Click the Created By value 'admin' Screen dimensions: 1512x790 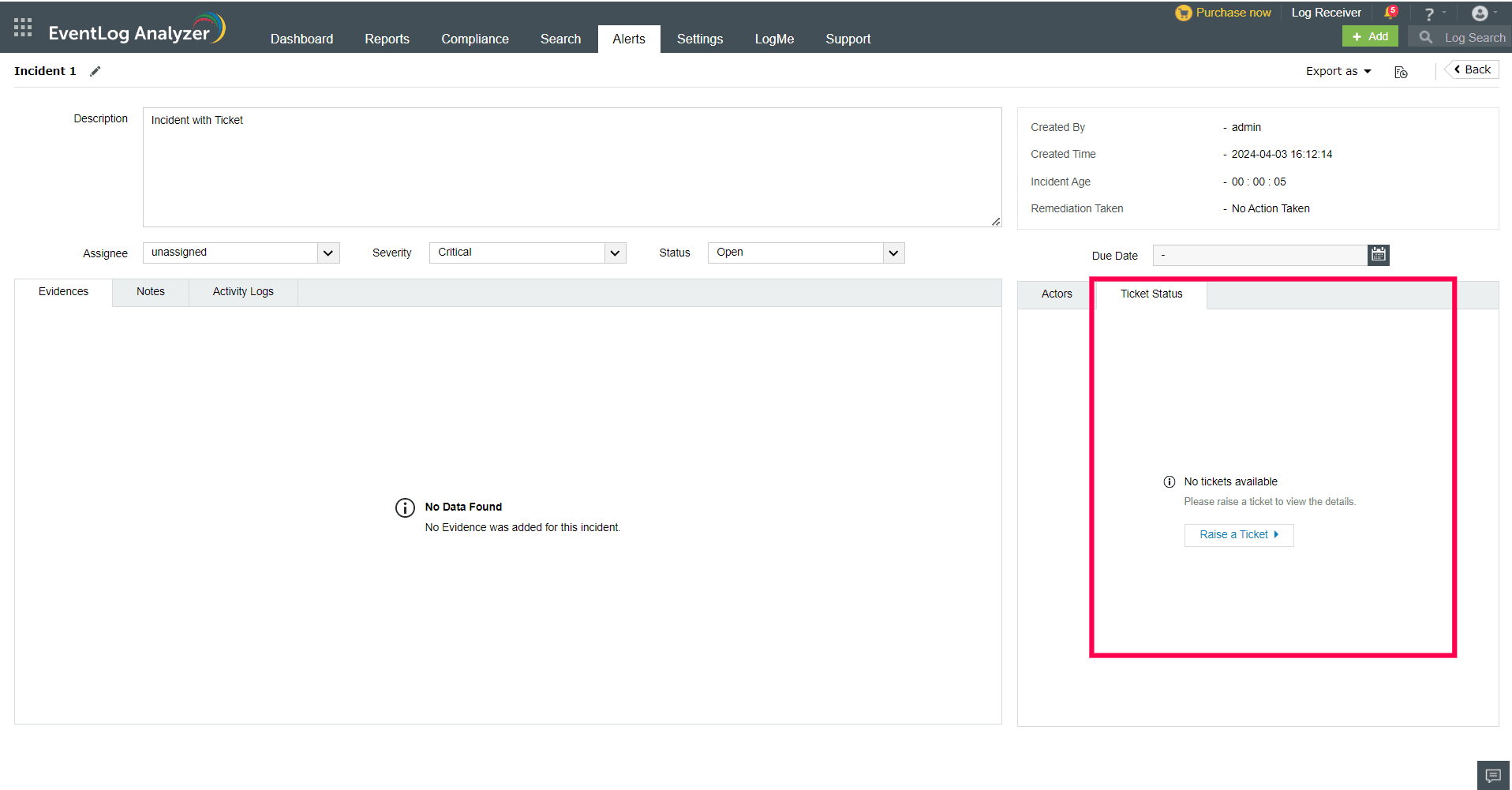coord(1246,128)
